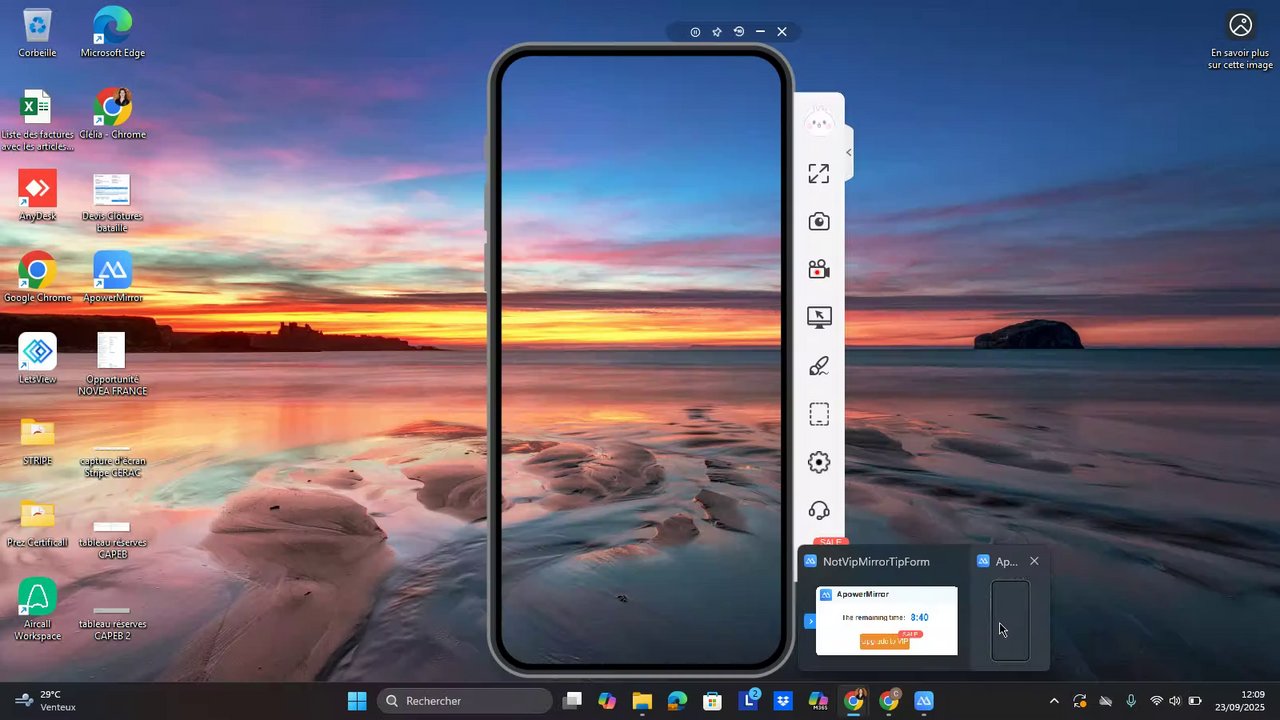Select tableau réserves CAPEB desktop file
The width and height of the screenshot is (1280, 720).
pos(112,539)
